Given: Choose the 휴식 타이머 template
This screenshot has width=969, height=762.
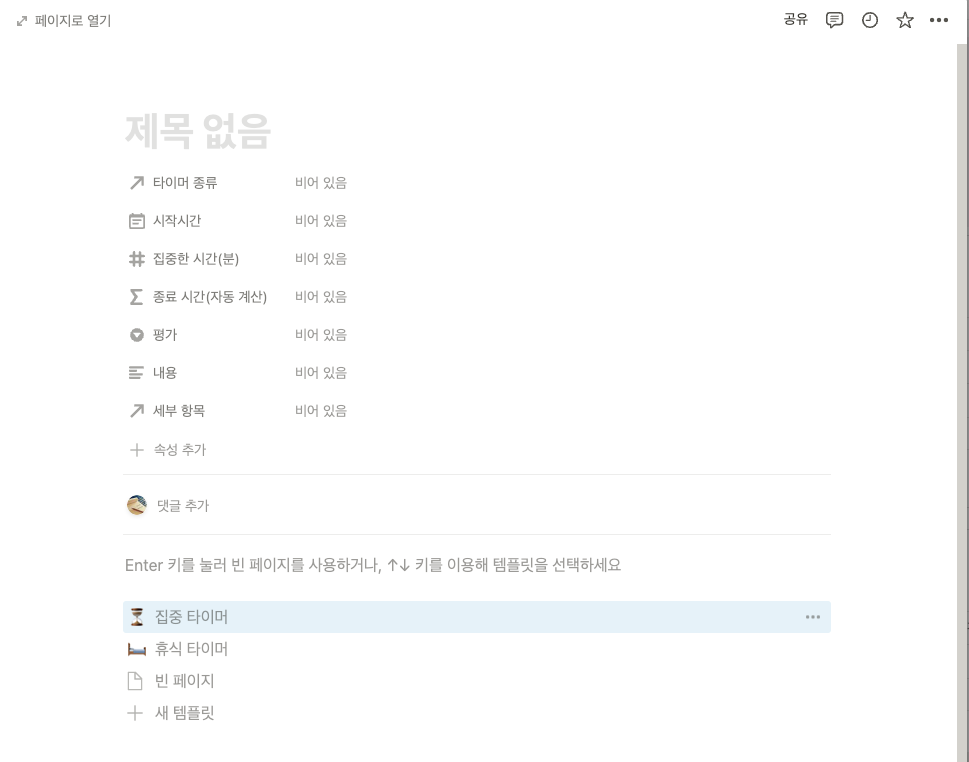Looking at the screenshot, I should pyautogui.click(x=476, y=649).
